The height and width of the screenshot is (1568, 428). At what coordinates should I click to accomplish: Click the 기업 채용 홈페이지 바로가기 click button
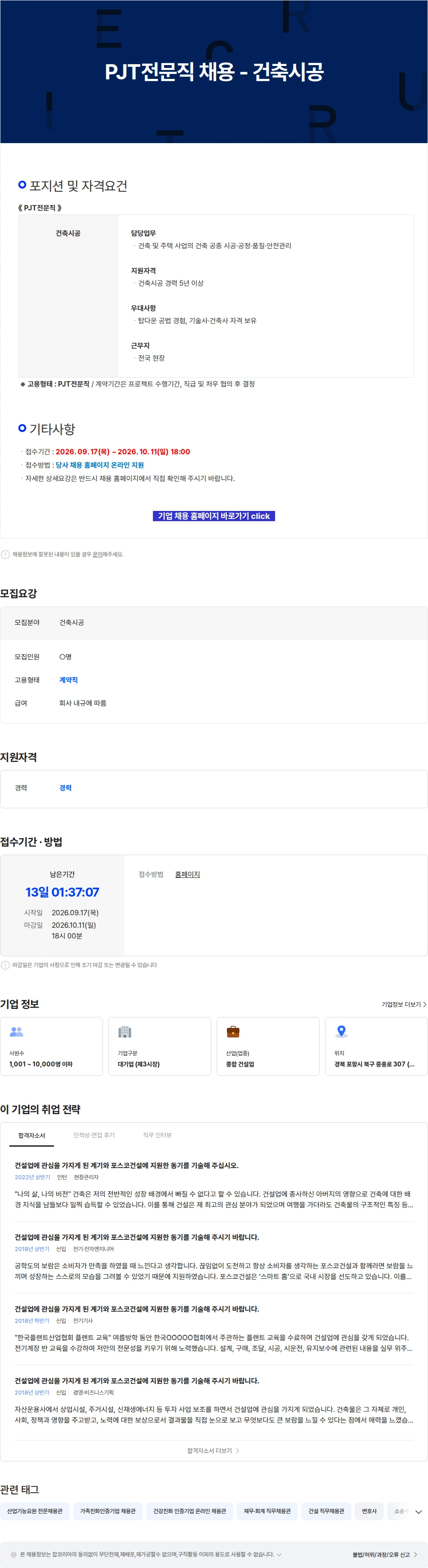tap(214, 516)
